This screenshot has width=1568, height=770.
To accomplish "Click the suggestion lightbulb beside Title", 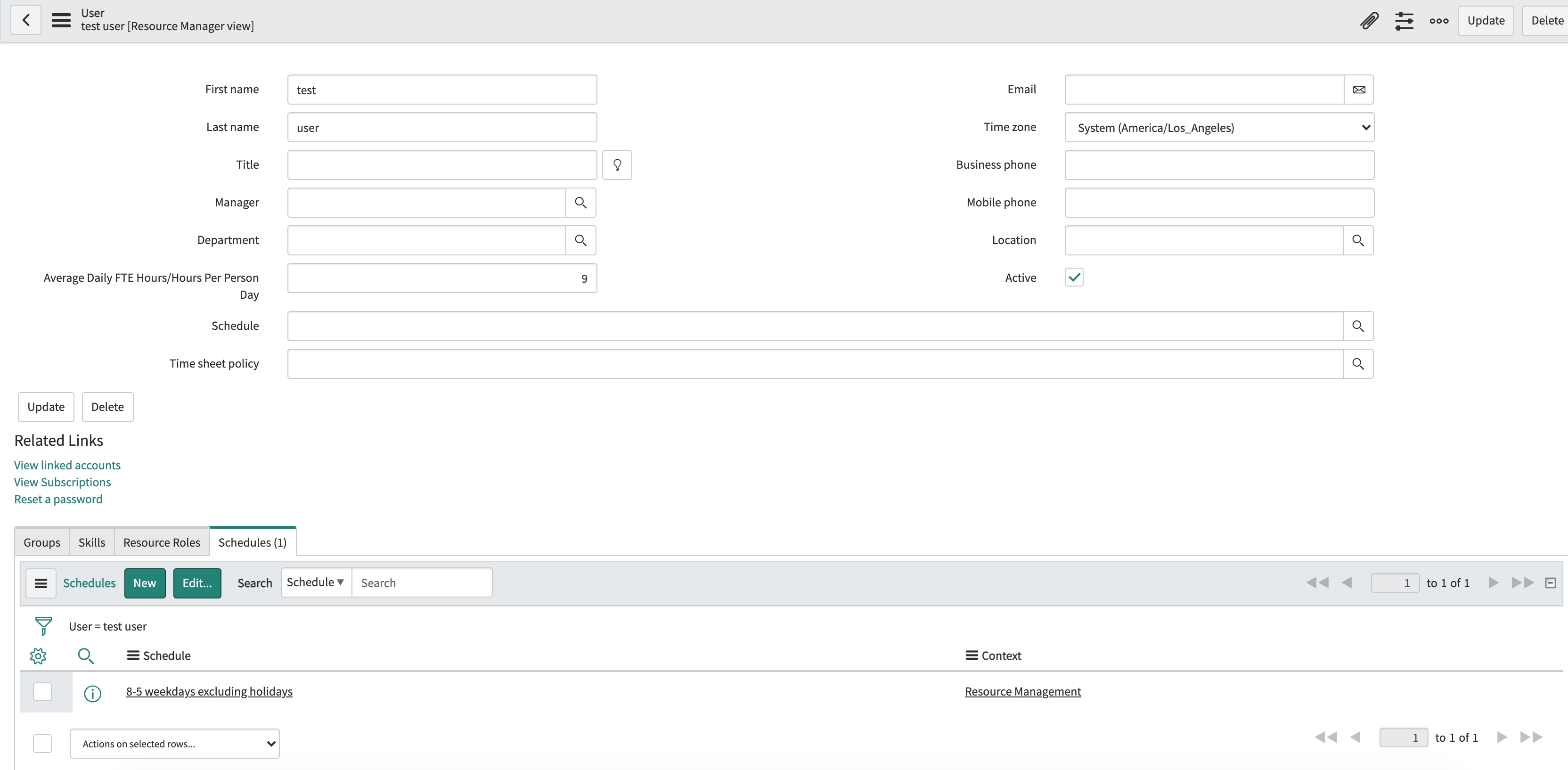I will pos(617,164).
